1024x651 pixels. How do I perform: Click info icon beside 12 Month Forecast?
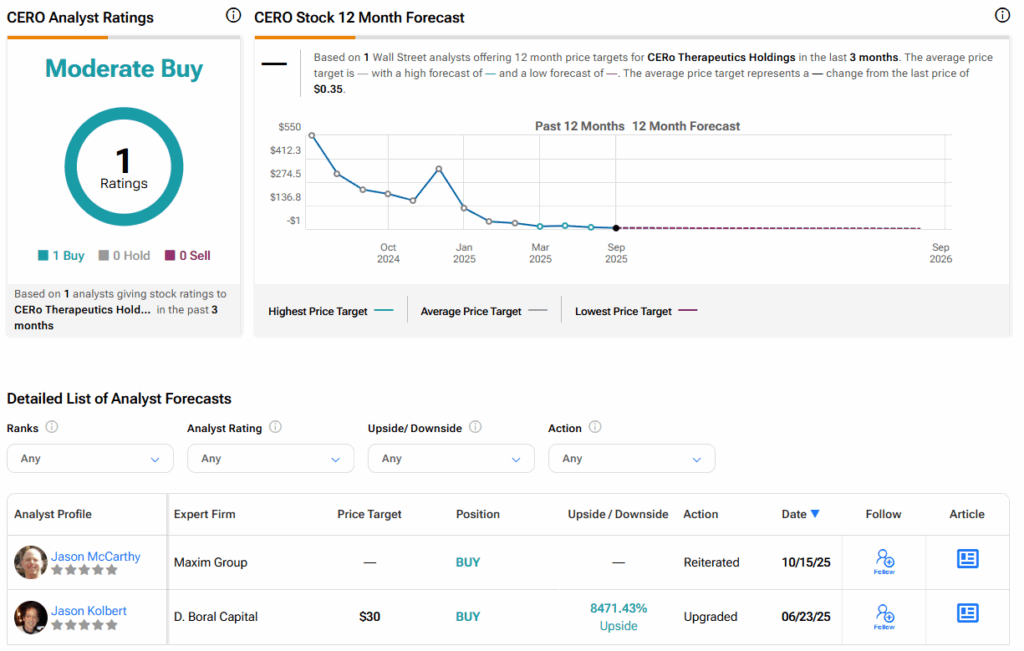pos(1002,16)
